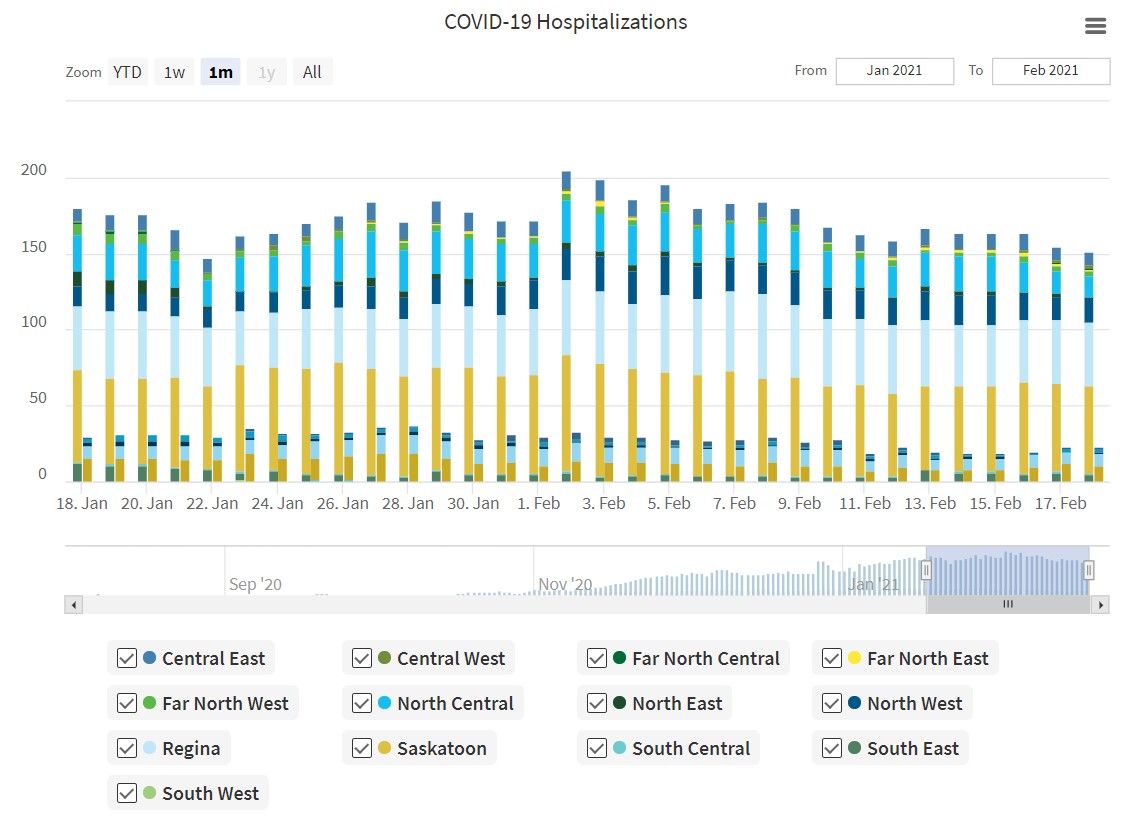The image size is (1137, 832).
Task: Toggle the Far North Central checkbox
Action: coord(597,659)
